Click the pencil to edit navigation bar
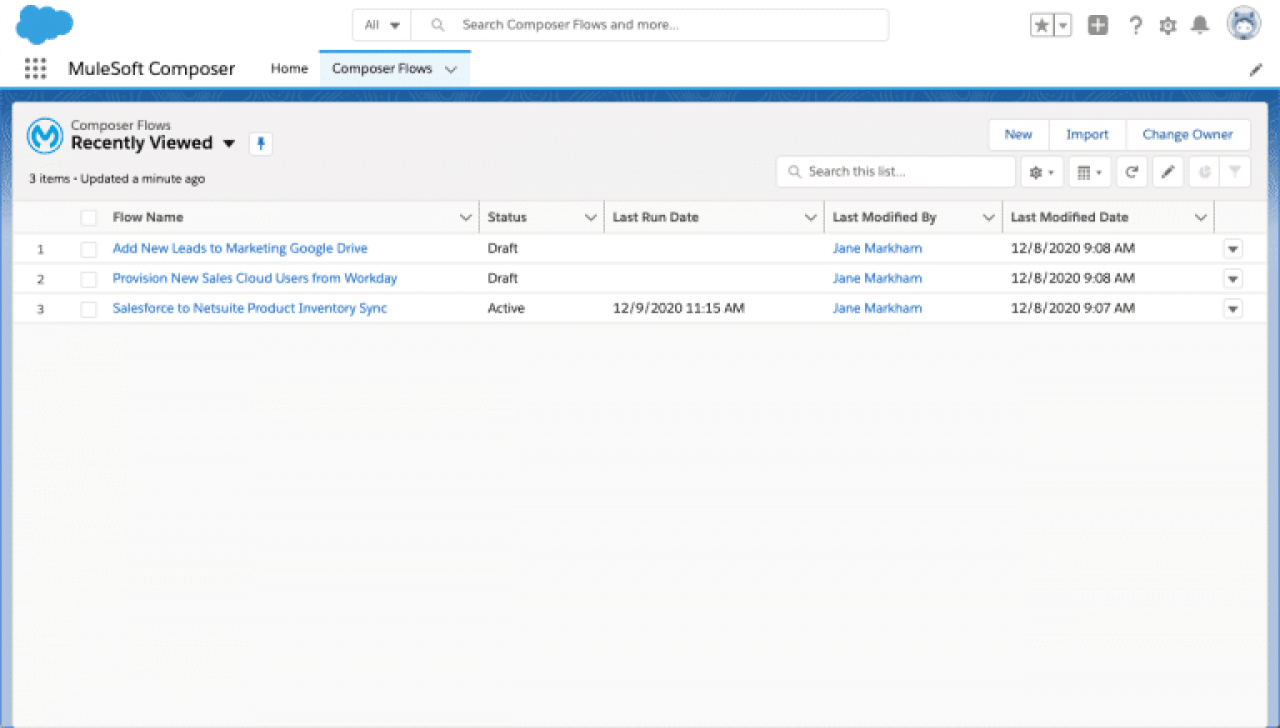1280x728 pixels. tap(1256, 70)
